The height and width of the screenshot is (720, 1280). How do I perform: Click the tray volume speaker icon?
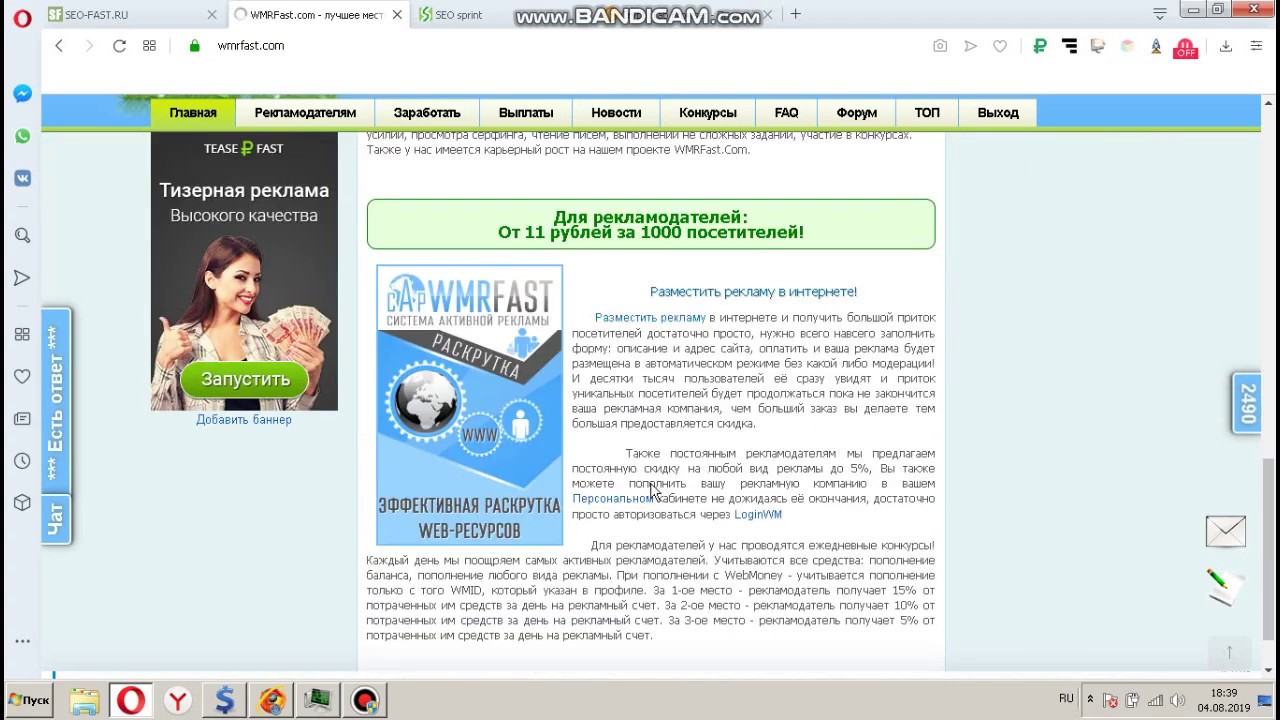coord(1177,700)
